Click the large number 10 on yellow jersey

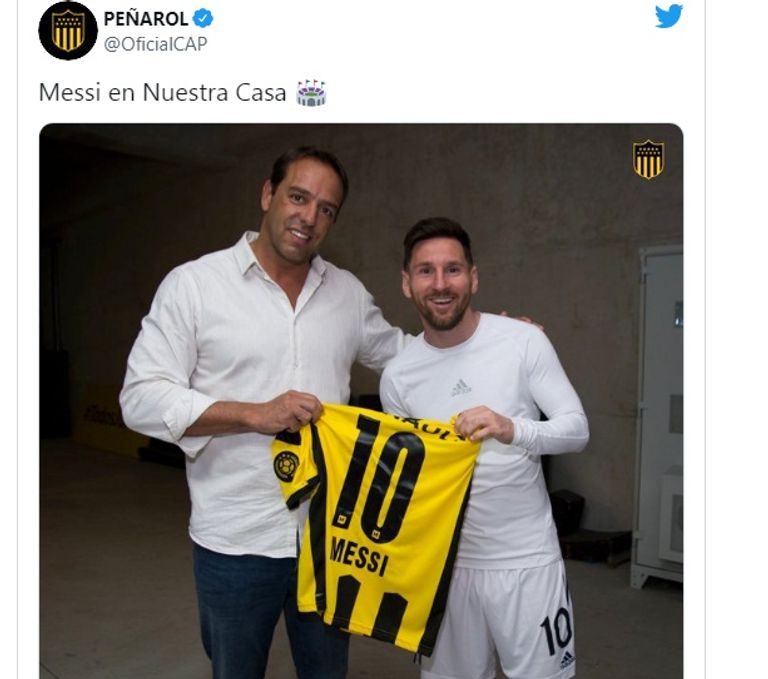[382, 478]
